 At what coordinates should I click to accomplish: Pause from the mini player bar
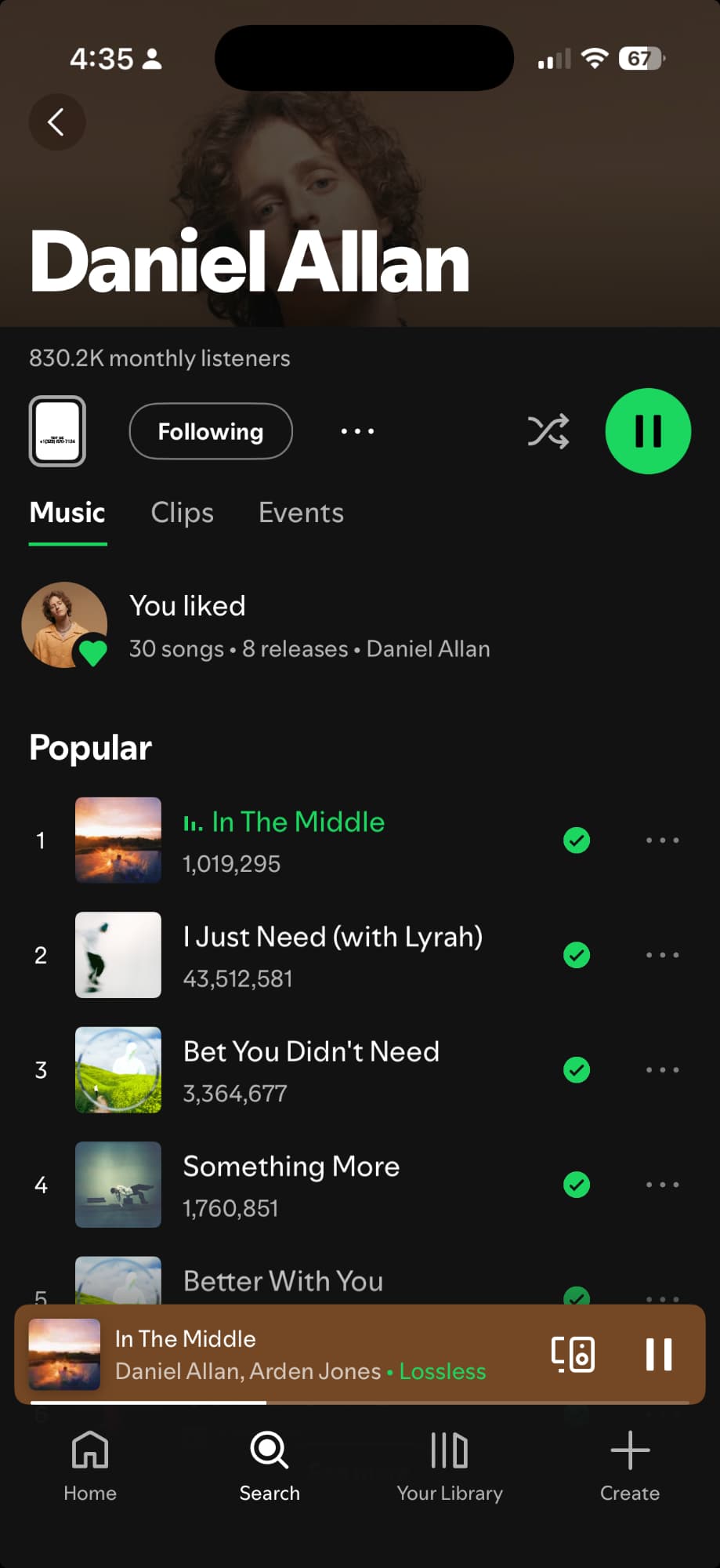click(x=658, y=1354)
